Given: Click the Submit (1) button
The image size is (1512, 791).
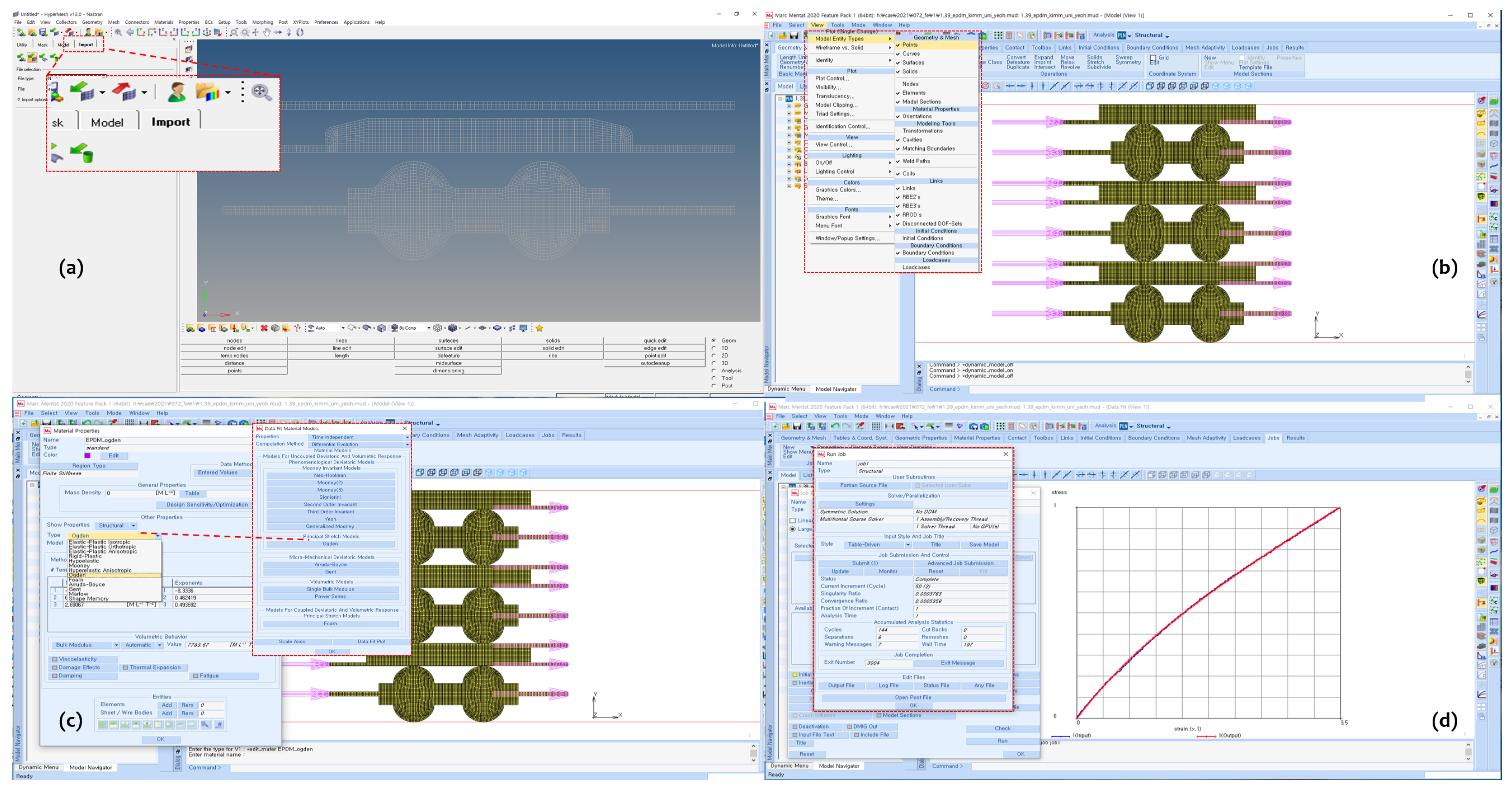Looking at the screenshot, I should (x=865, y=563).
